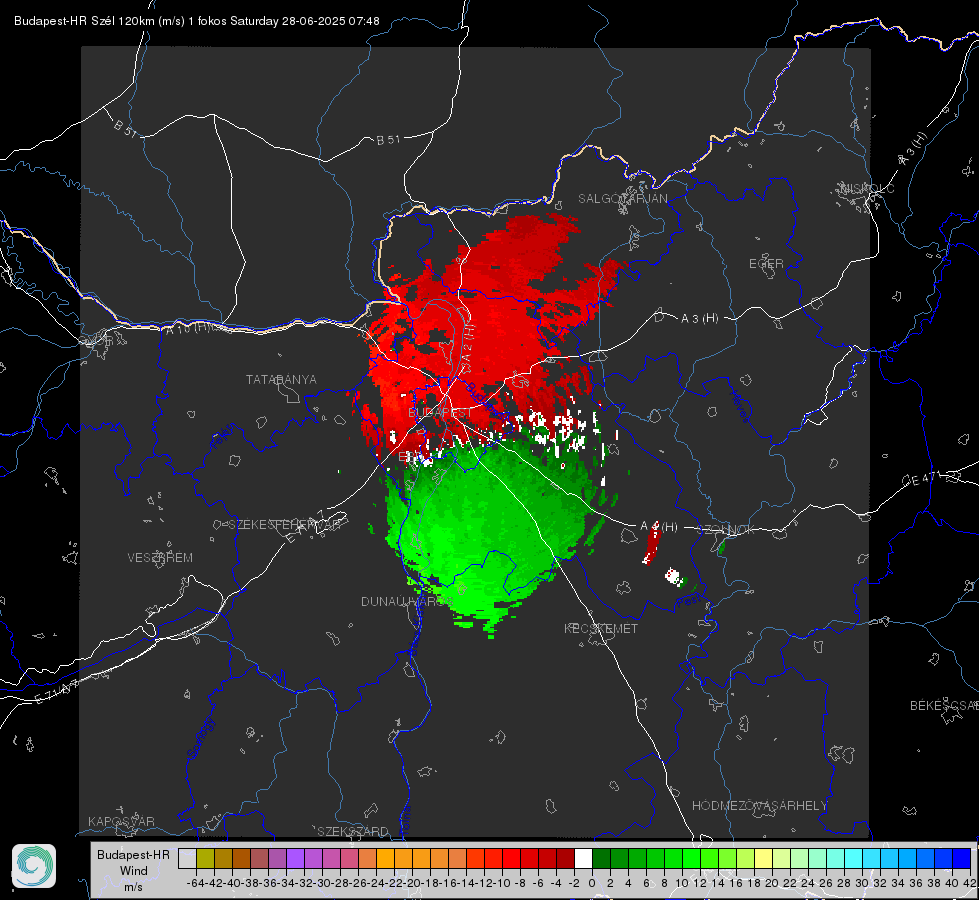Click the SALGÓTARJÁN city label
Image resolution: width=979 pixels, height=900 pixels.
point(622,199)
